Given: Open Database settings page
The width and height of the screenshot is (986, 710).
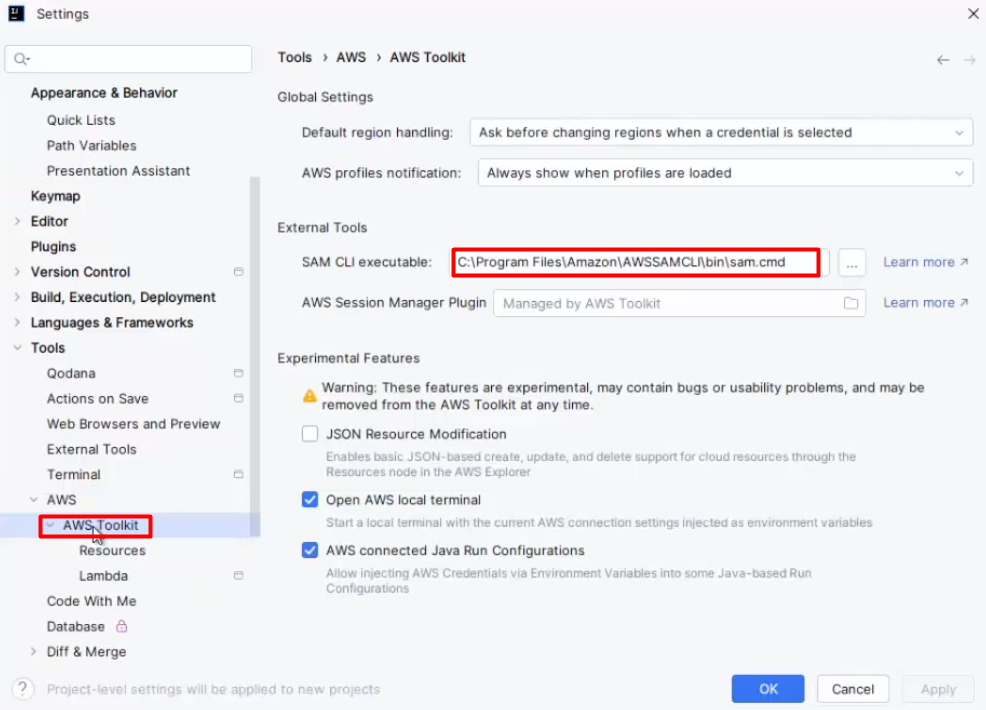Looking at the screenshot, I should click(76, 626).
